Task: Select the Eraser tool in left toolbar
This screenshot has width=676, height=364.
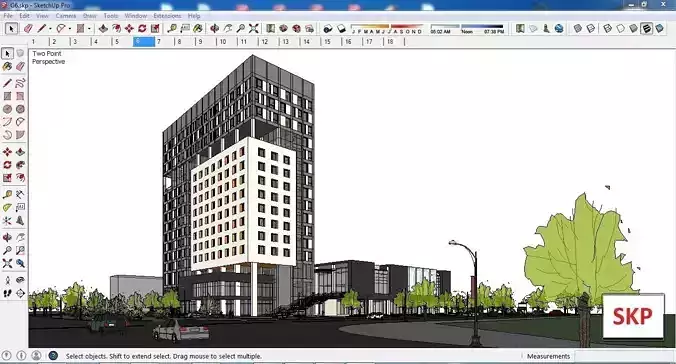Action: 20,66
